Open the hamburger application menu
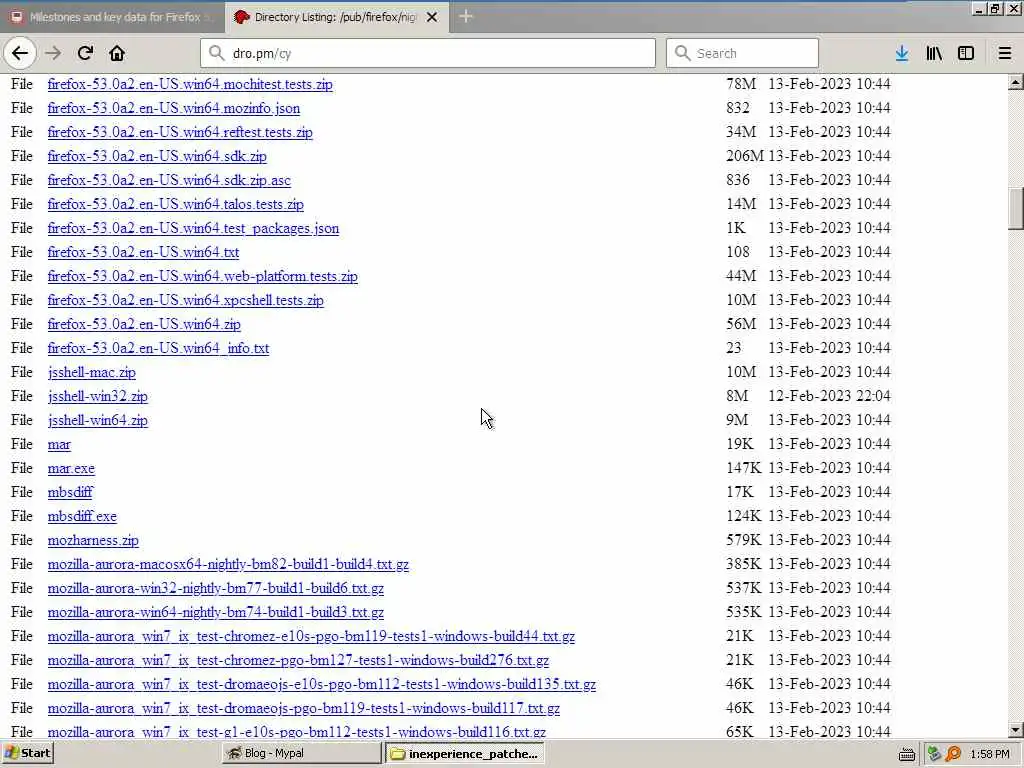 [x=1004, y=54]
